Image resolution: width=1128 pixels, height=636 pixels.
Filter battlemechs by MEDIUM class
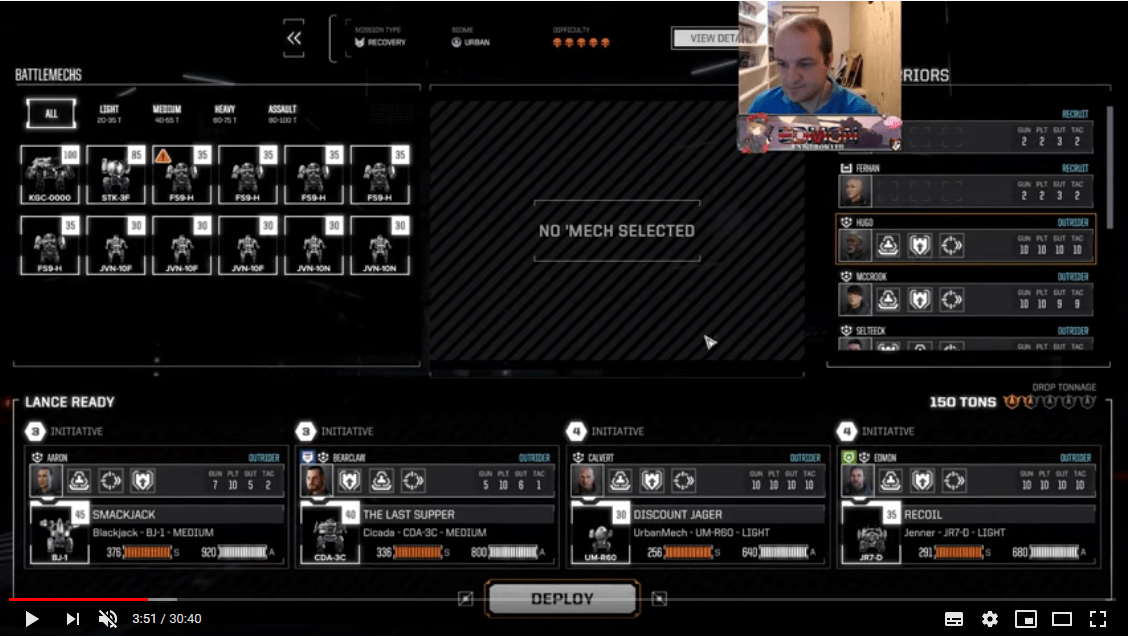167,114
